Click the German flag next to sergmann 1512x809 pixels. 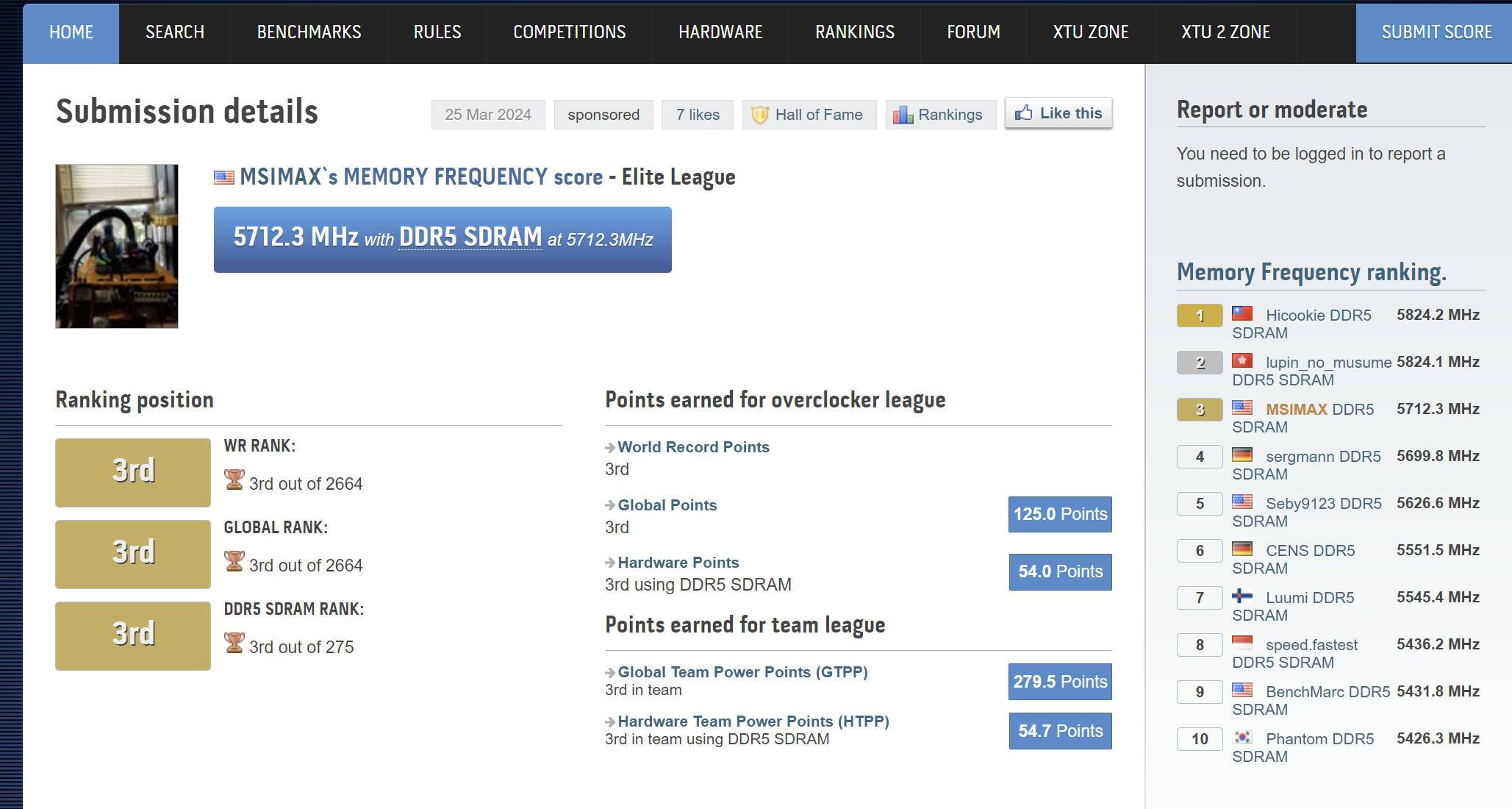[1242, 455]
